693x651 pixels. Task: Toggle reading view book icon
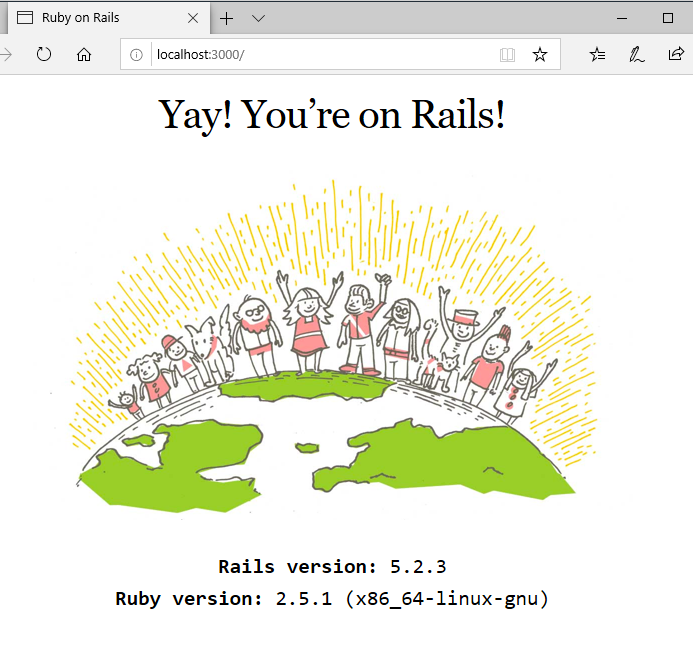[507, 55]
